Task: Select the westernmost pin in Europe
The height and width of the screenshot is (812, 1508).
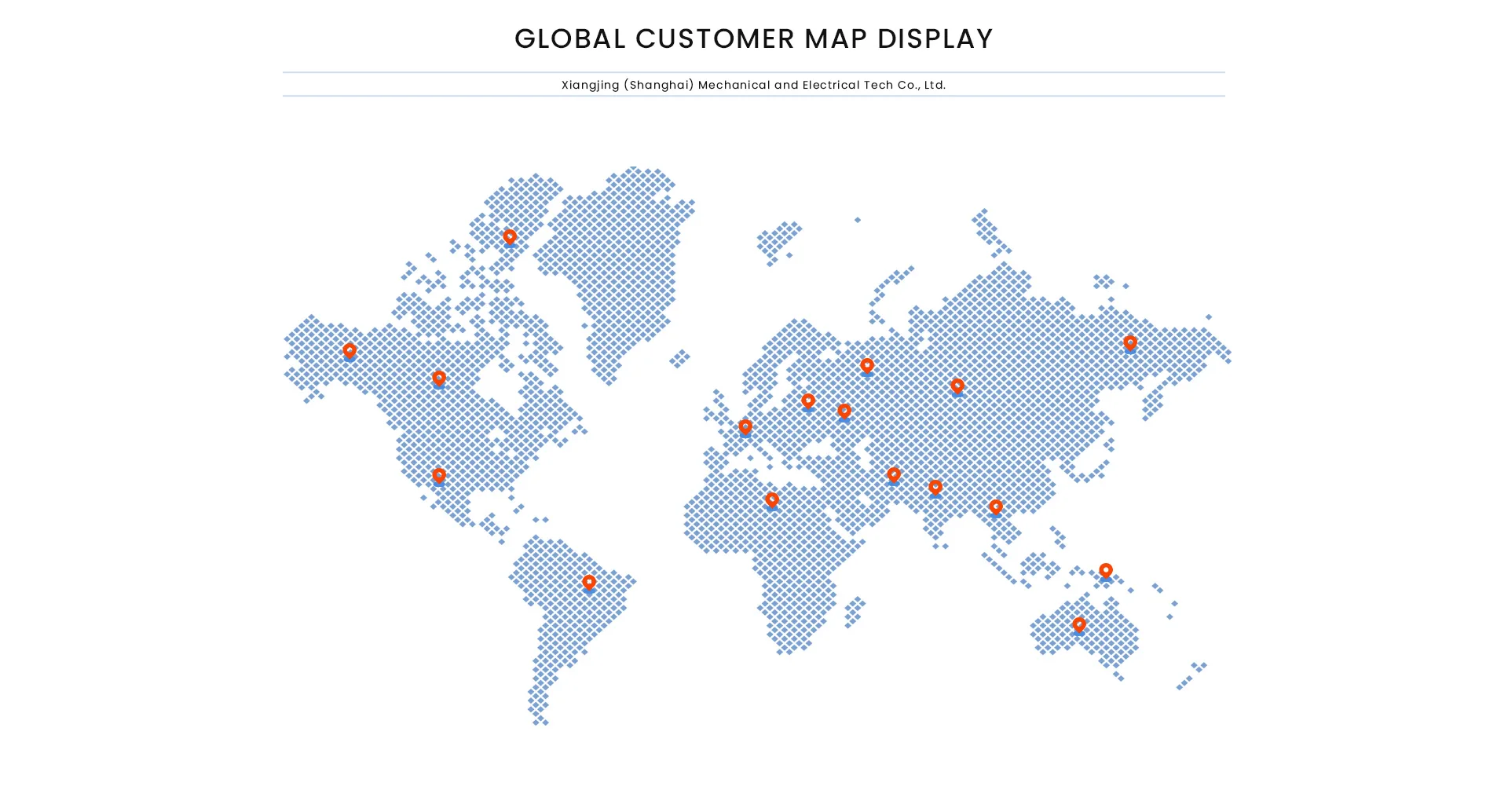Action: pyautogui.click(x=745, y=427)
